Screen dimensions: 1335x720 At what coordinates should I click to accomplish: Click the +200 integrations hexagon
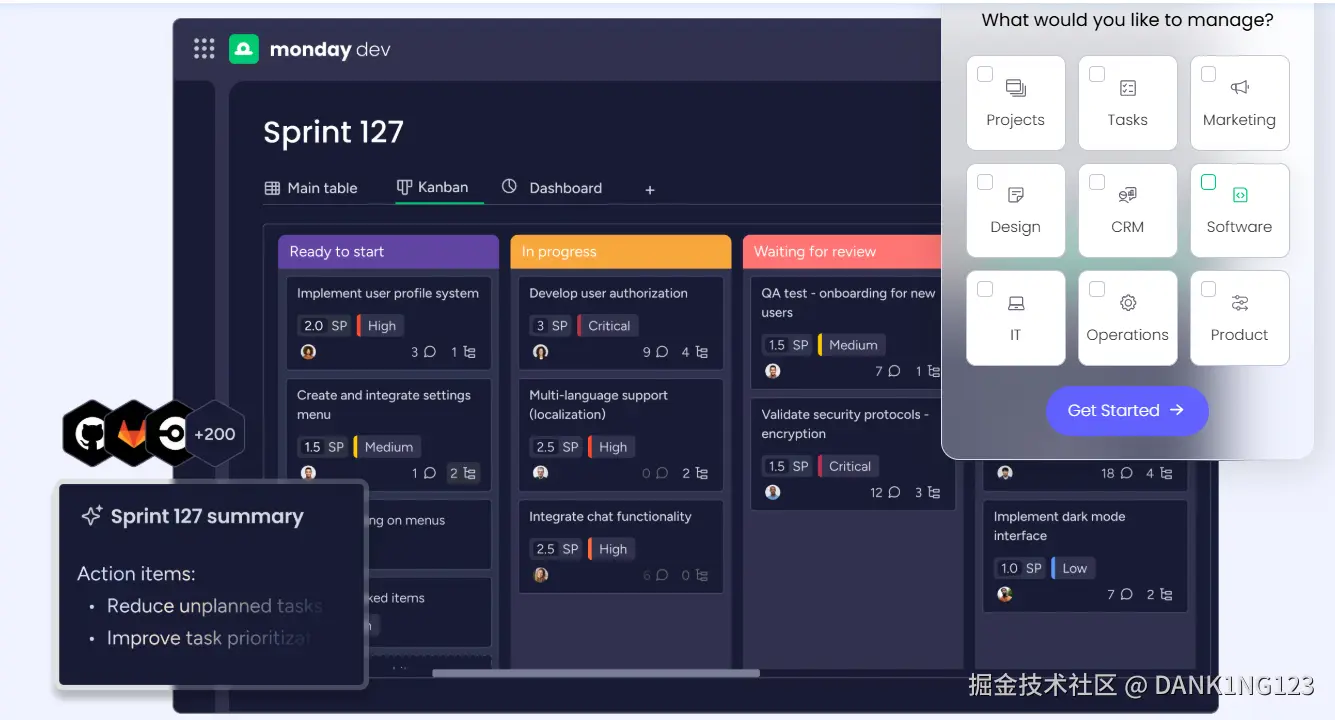tap(215, 434)
